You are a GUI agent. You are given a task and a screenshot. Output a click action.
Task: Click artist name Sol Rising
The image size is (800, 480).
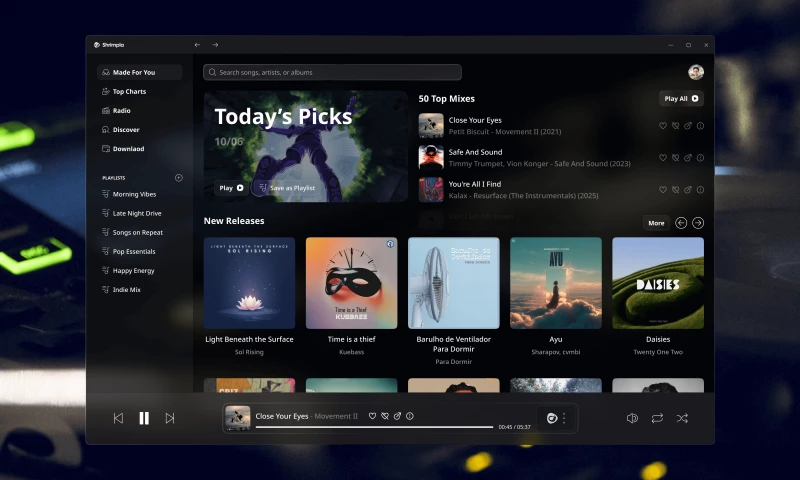coord(249,352)
